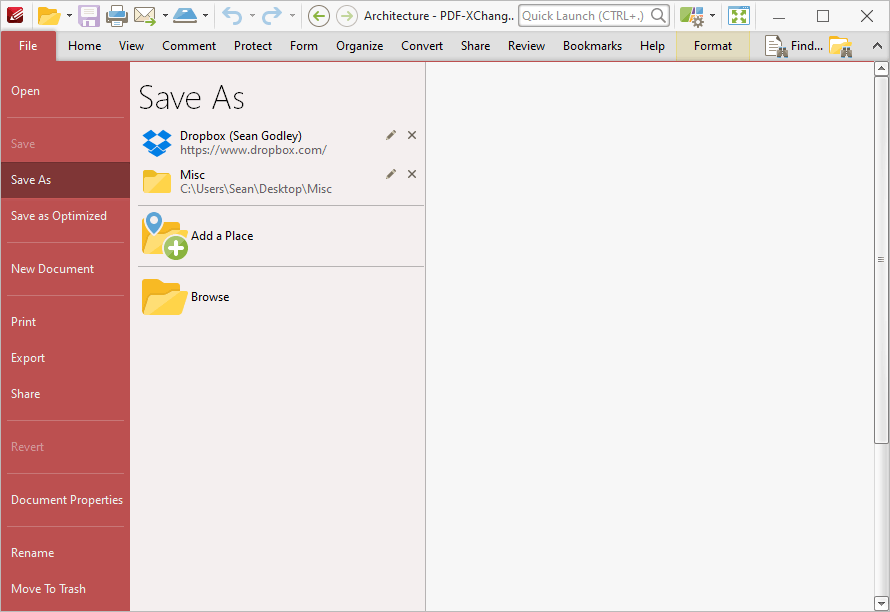
Task: Remove the Misc place with X icon
Action: pyautogui.click(x=412, y=174)
